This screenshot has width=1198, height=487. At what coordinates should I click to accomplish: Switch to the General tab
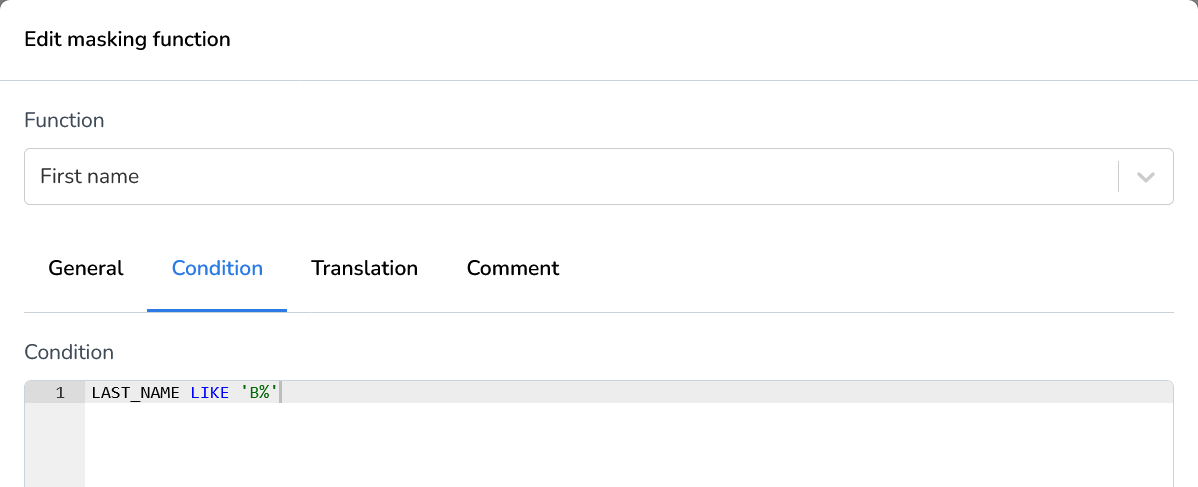(x=86, y=268)
